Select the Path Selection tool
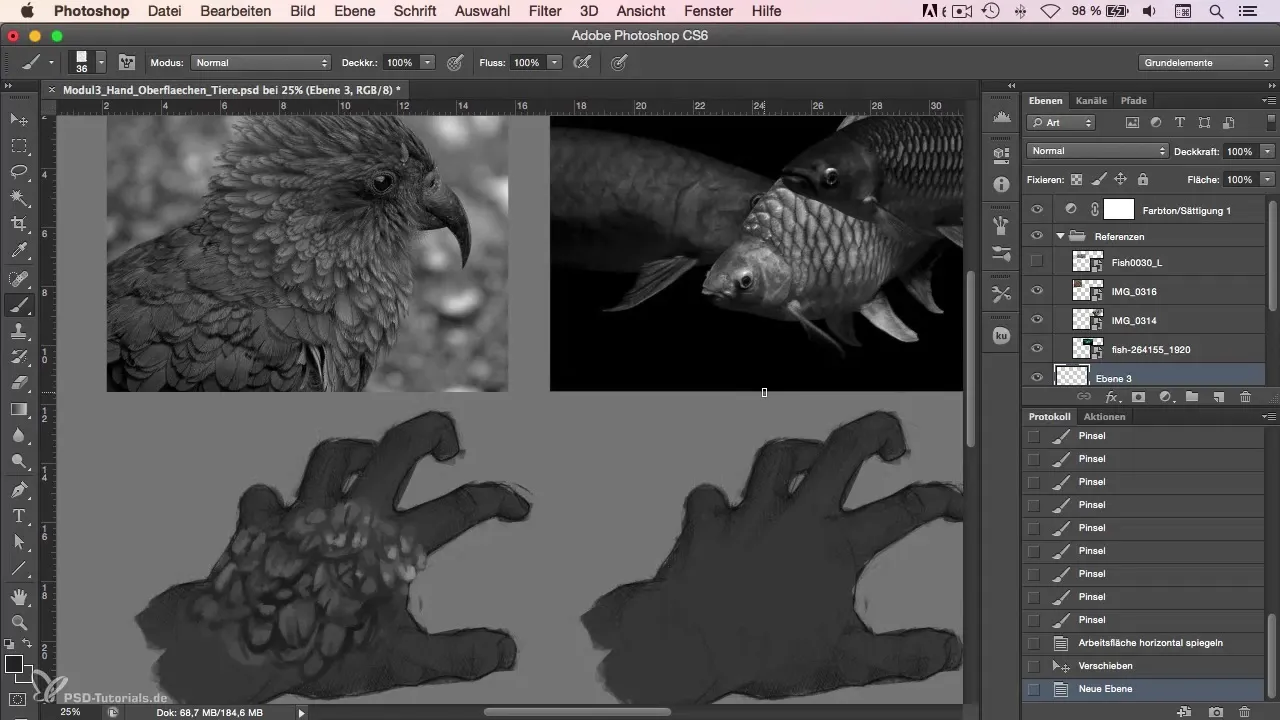 click(19, 543)
